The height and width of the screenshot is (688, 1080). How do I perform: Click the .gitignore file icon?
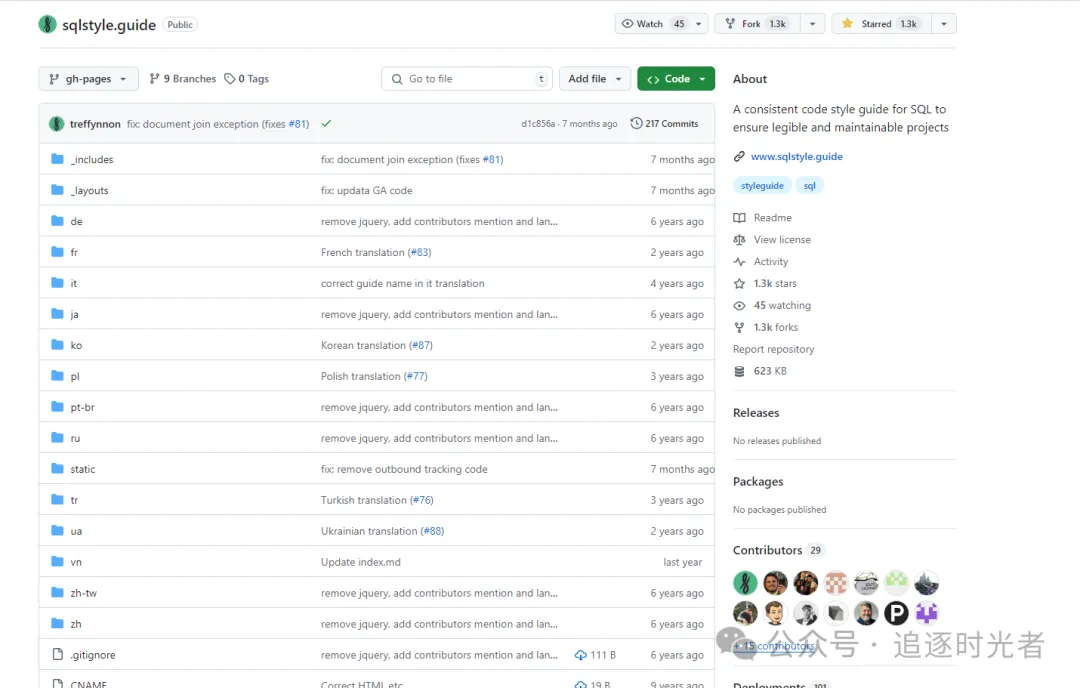click(x=57, y=655)
